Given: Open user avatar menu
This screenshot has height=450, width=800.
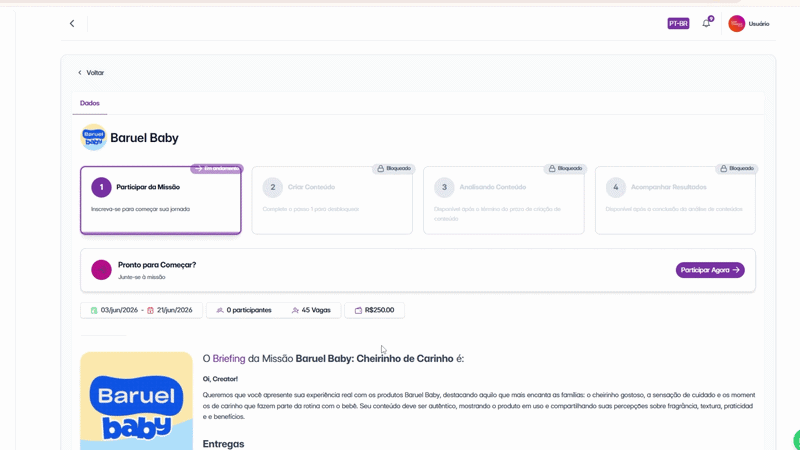Looking at the screenshot, I should point(736,23).
